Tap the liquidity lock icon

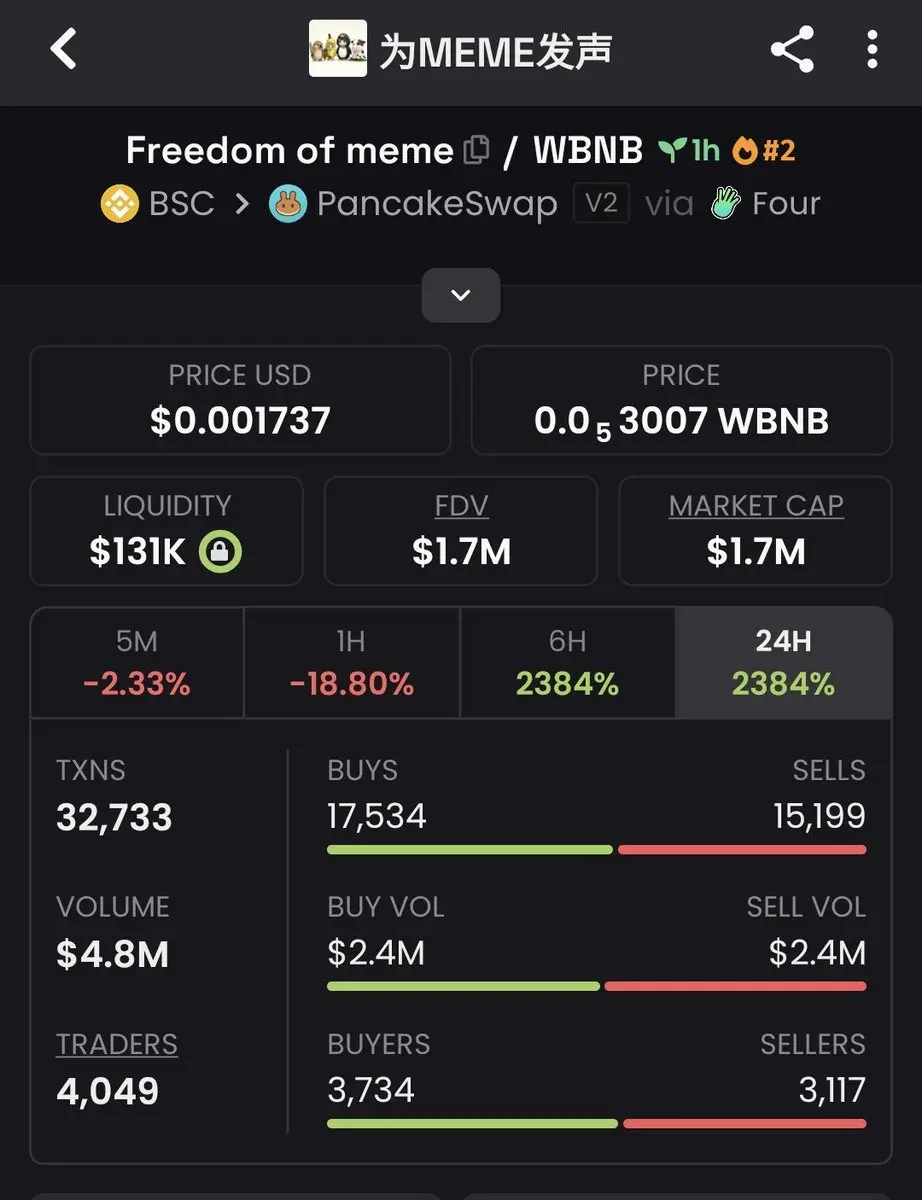tap(220, 552)
